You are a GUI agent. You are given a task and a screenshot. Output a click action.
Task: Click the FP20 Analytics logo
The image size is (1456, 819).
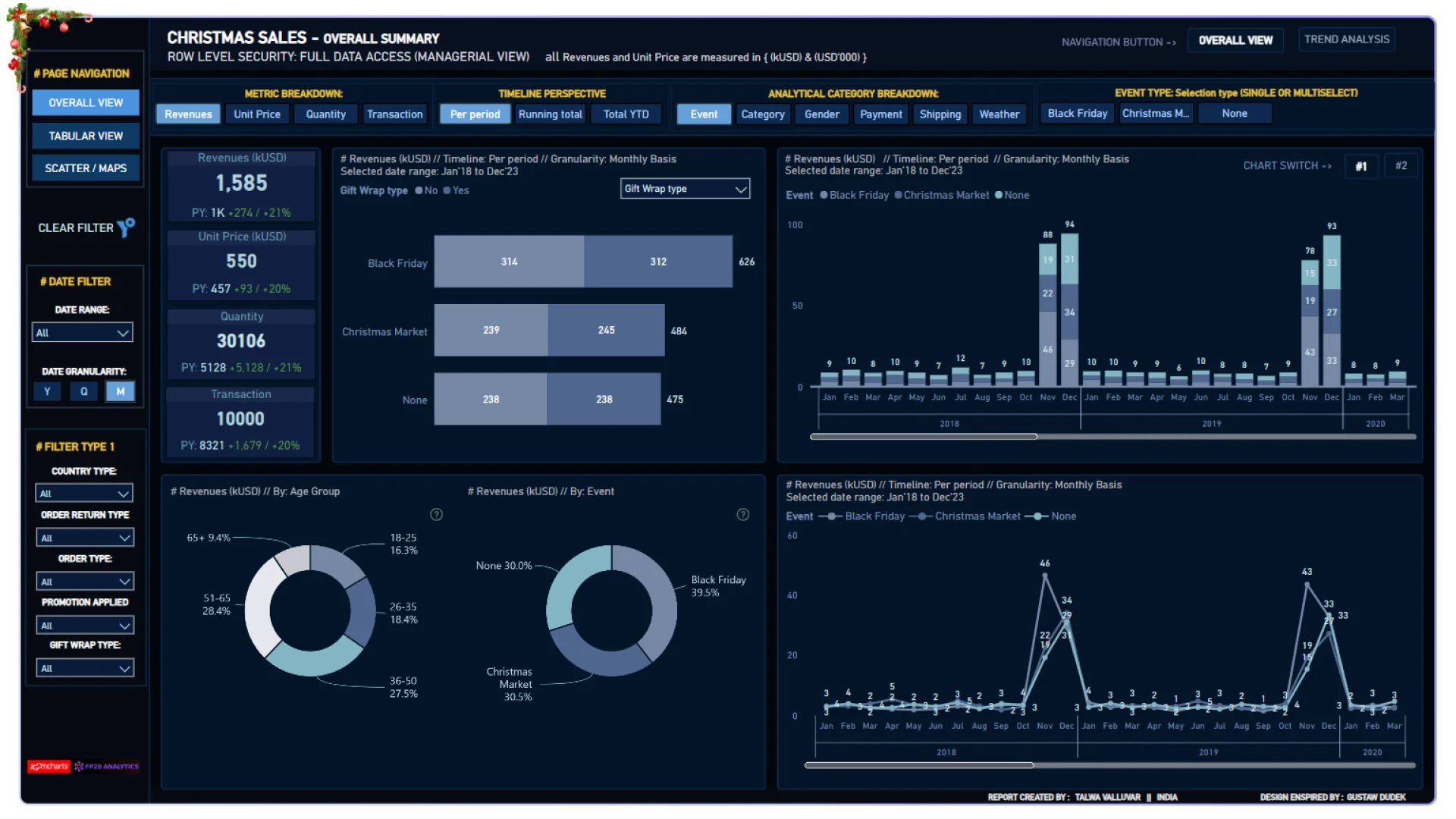click(107, 767)
